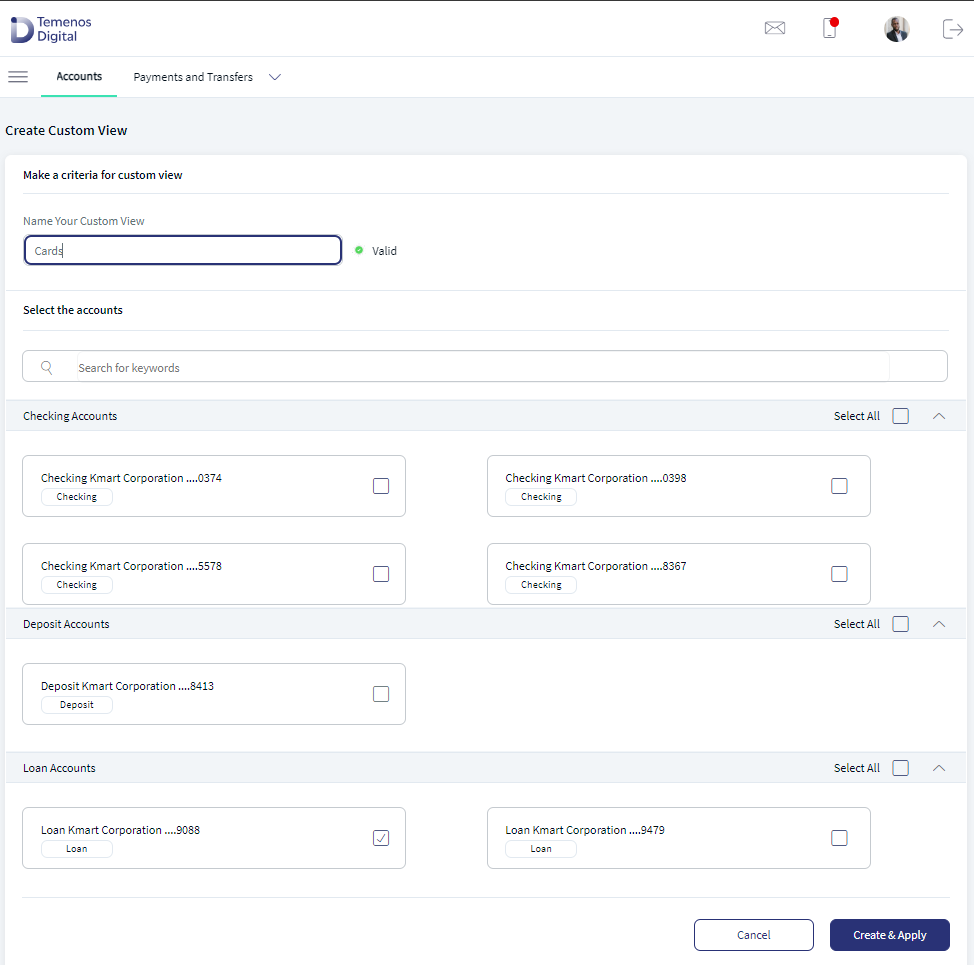Check the account ending 0398

pos(839,486)
